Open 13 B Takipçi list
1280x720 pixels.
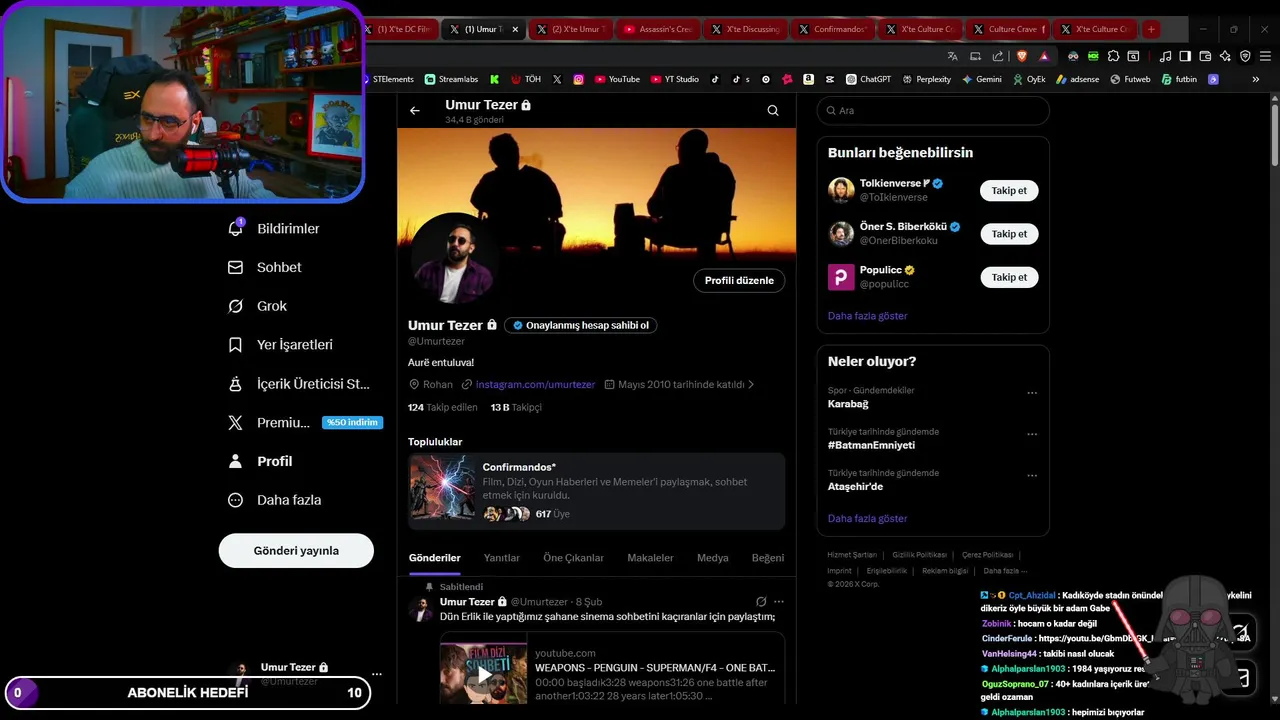pyautogui.click(x=516, y=408)
